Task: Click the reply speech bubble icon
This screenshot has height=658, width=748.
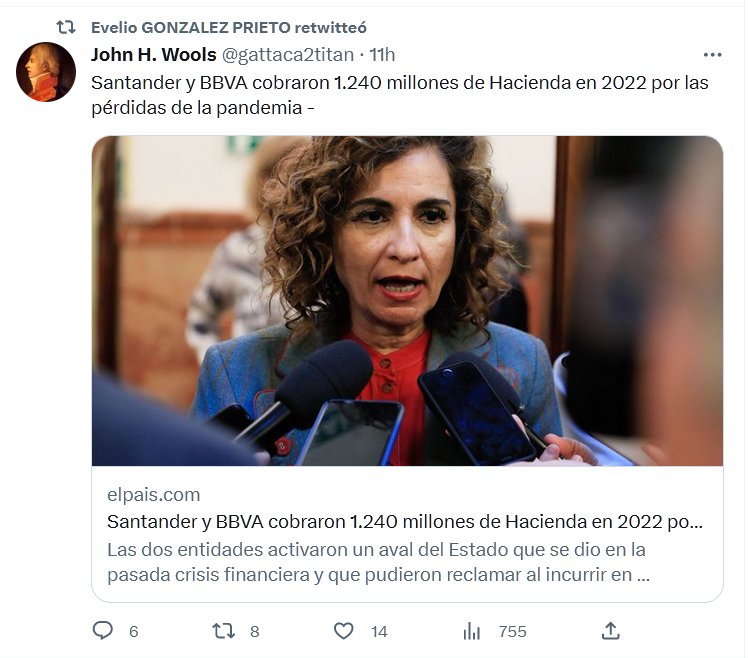Action: click(x=103, y=630)
